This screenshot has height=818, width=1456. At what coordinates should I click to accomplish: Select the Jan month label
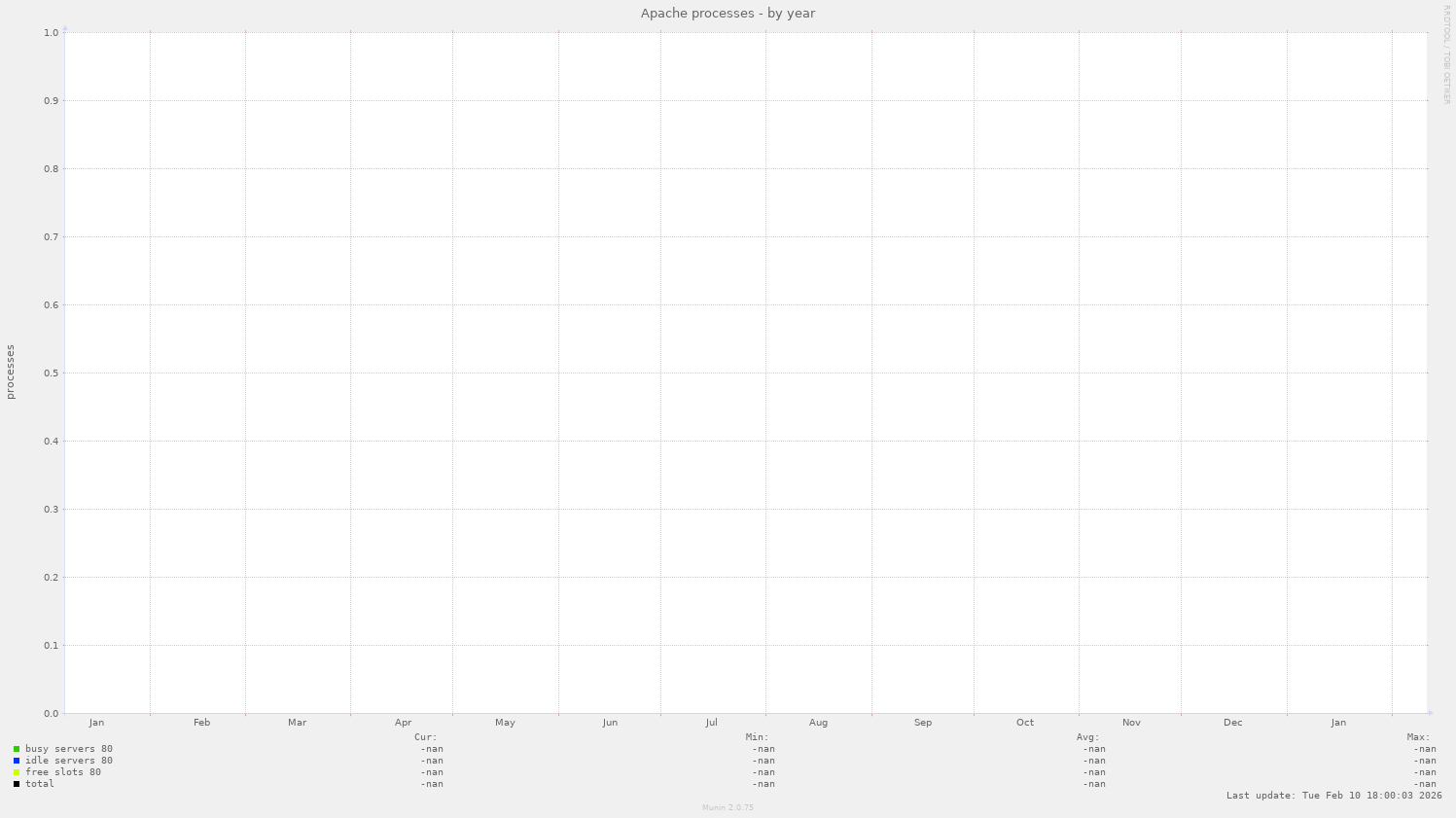click(x=96, y=722)
